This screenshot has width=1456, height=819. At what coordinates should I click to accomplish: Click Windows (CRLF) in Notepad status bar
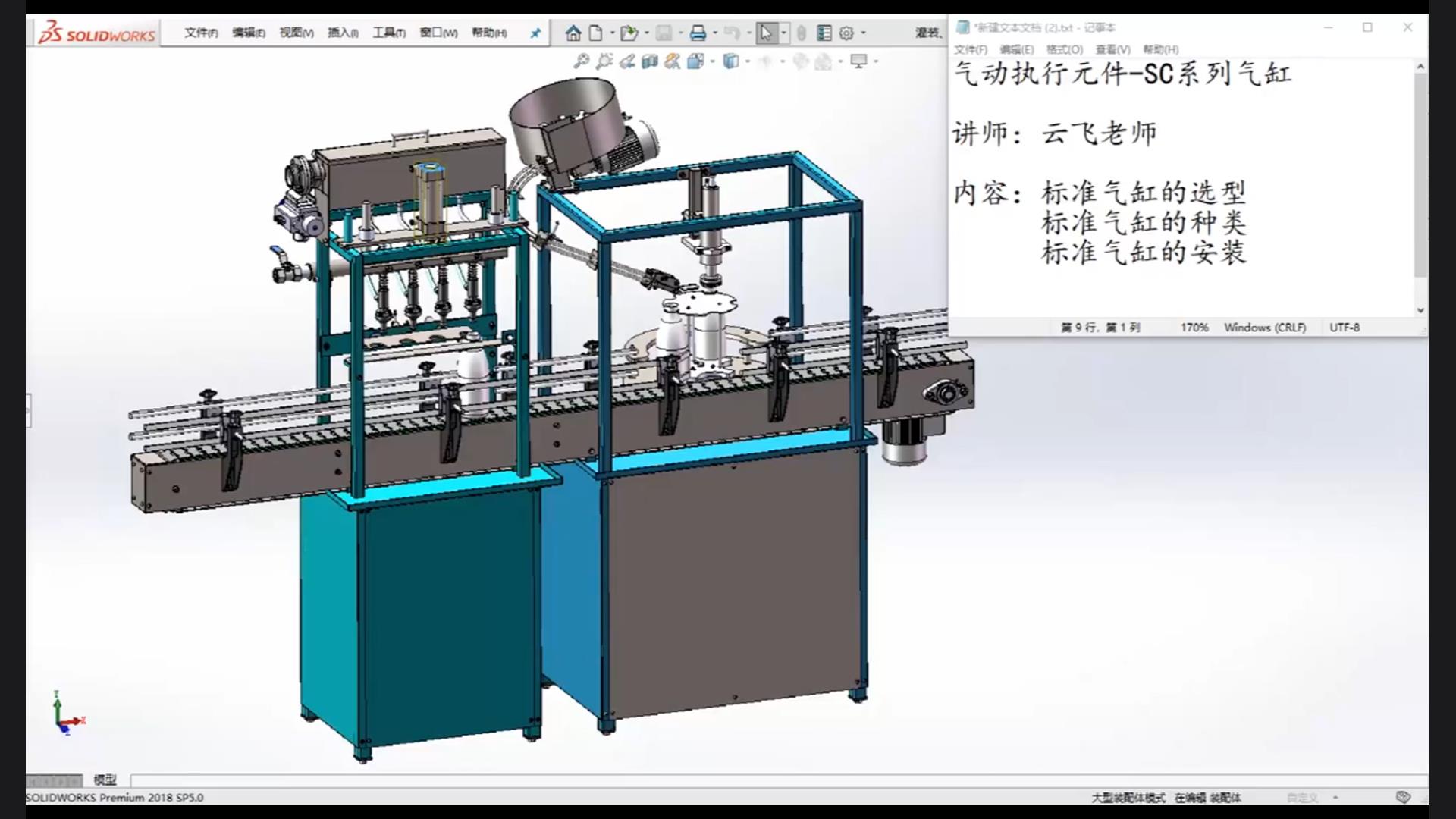(x=1265, y=328)
